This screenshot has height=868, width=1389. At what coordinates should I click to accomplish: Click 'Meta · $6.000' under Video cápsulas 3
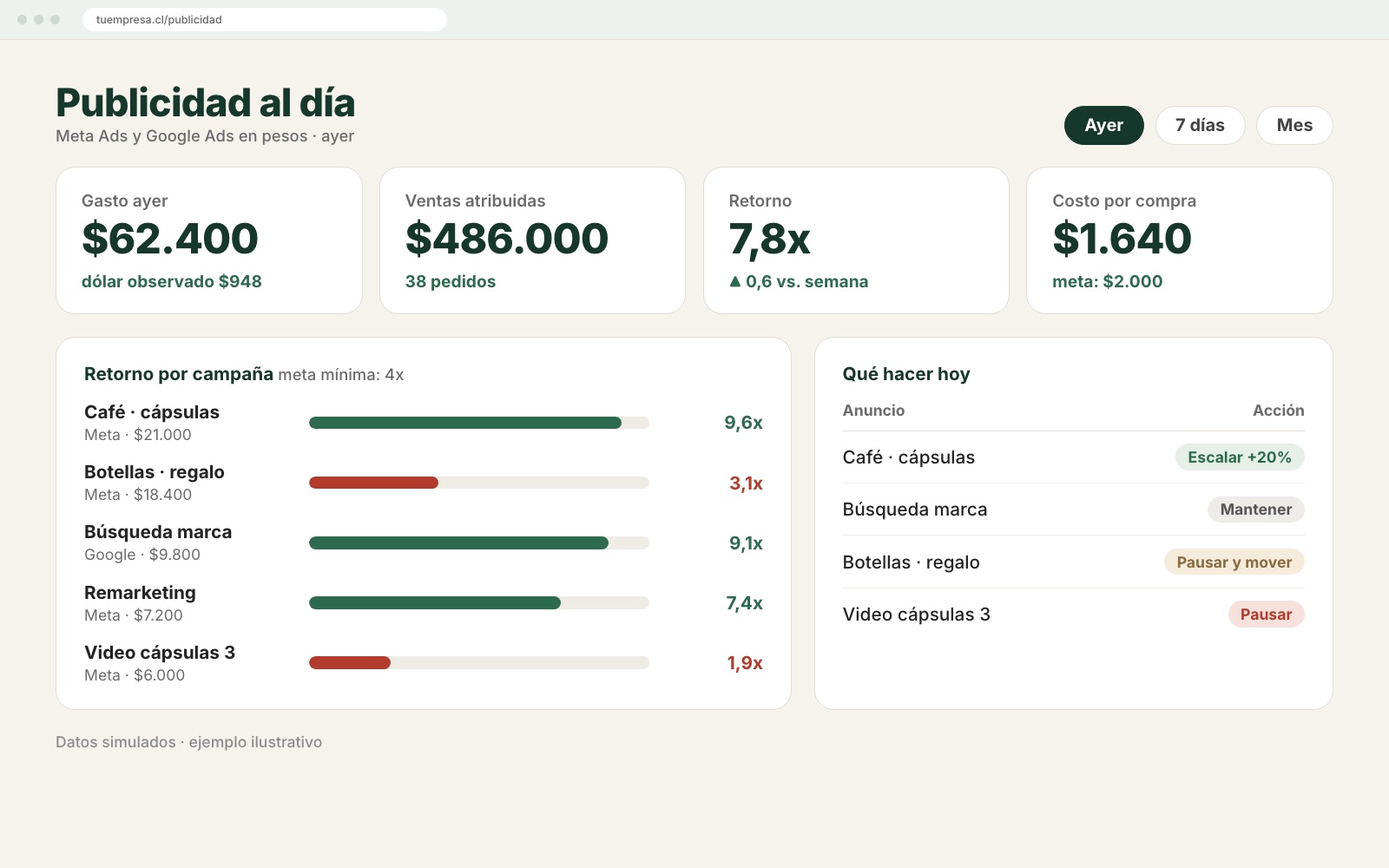135,675
